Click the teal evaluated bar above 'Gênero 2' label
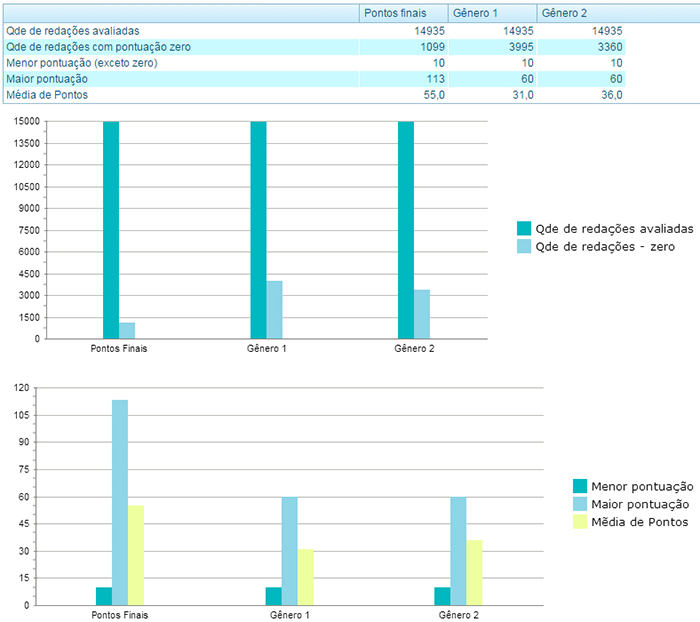Screen dimensions: 700x622 406,230
